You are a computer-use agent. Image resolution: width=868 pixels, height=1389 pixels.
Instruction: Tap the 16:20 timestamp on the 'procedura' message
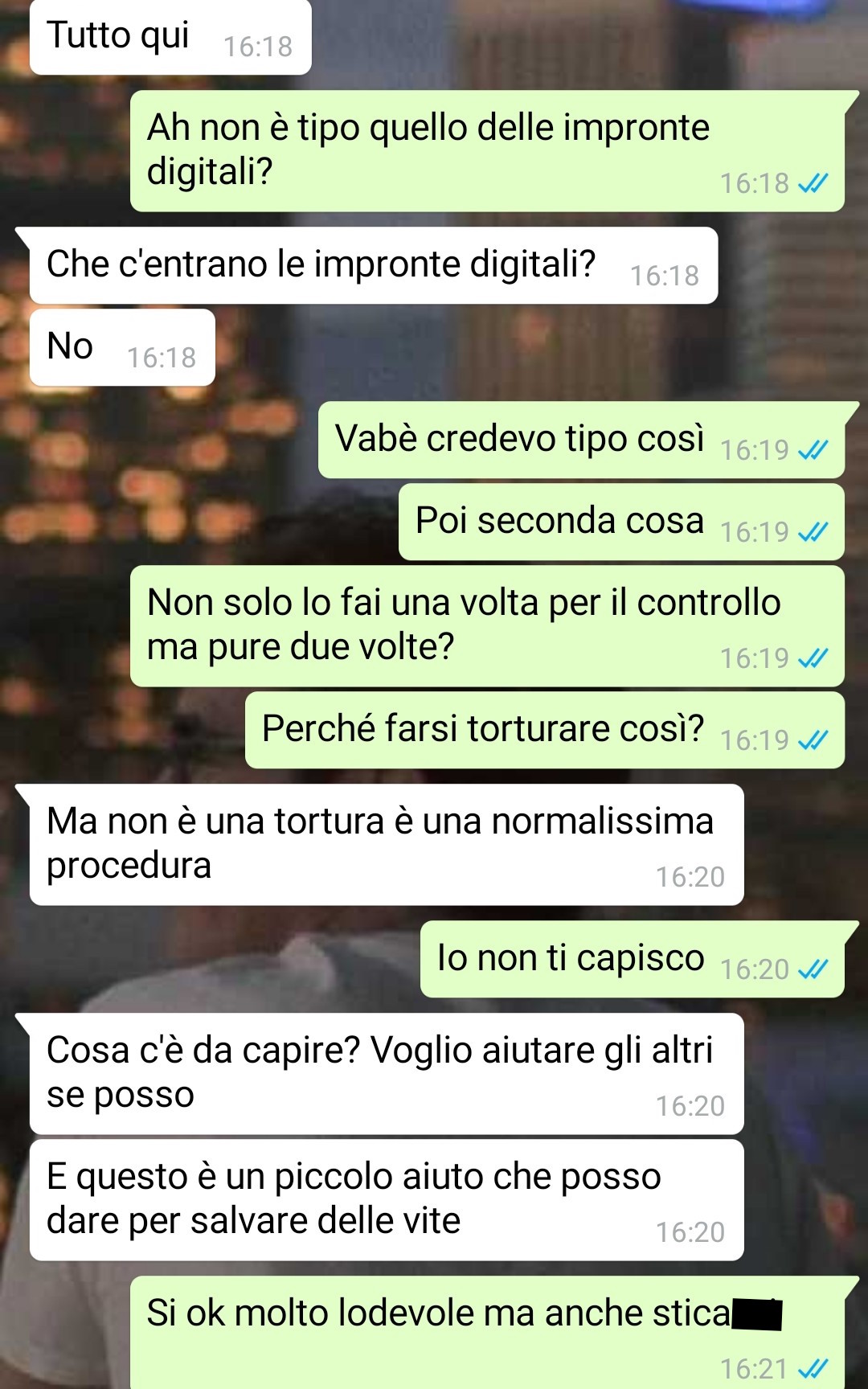(690, 877)
